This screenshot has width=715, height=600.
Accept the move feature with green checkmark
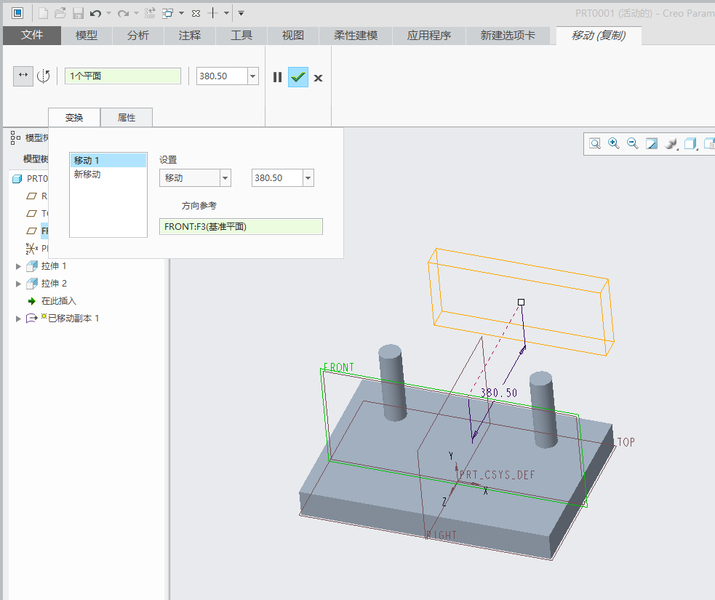coord(298,77)
